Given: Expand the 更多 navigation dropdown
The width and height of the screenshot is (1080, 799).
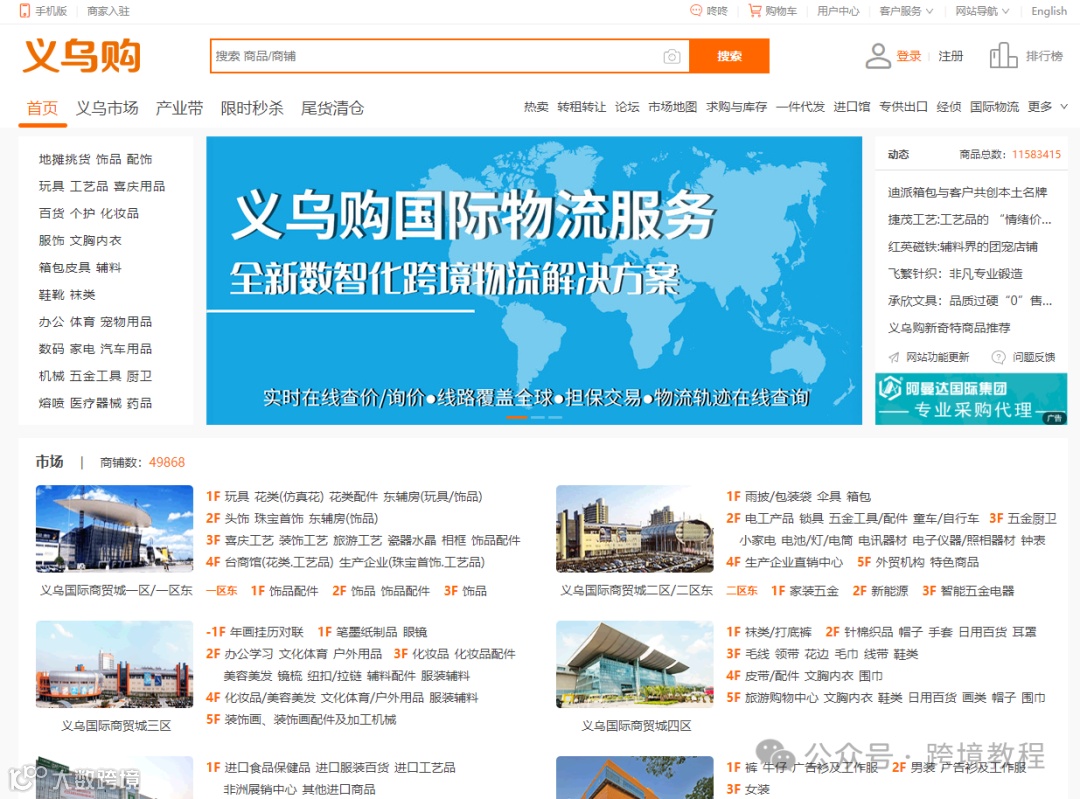Looking at the screenshot, I should (x=1048, y=107).
